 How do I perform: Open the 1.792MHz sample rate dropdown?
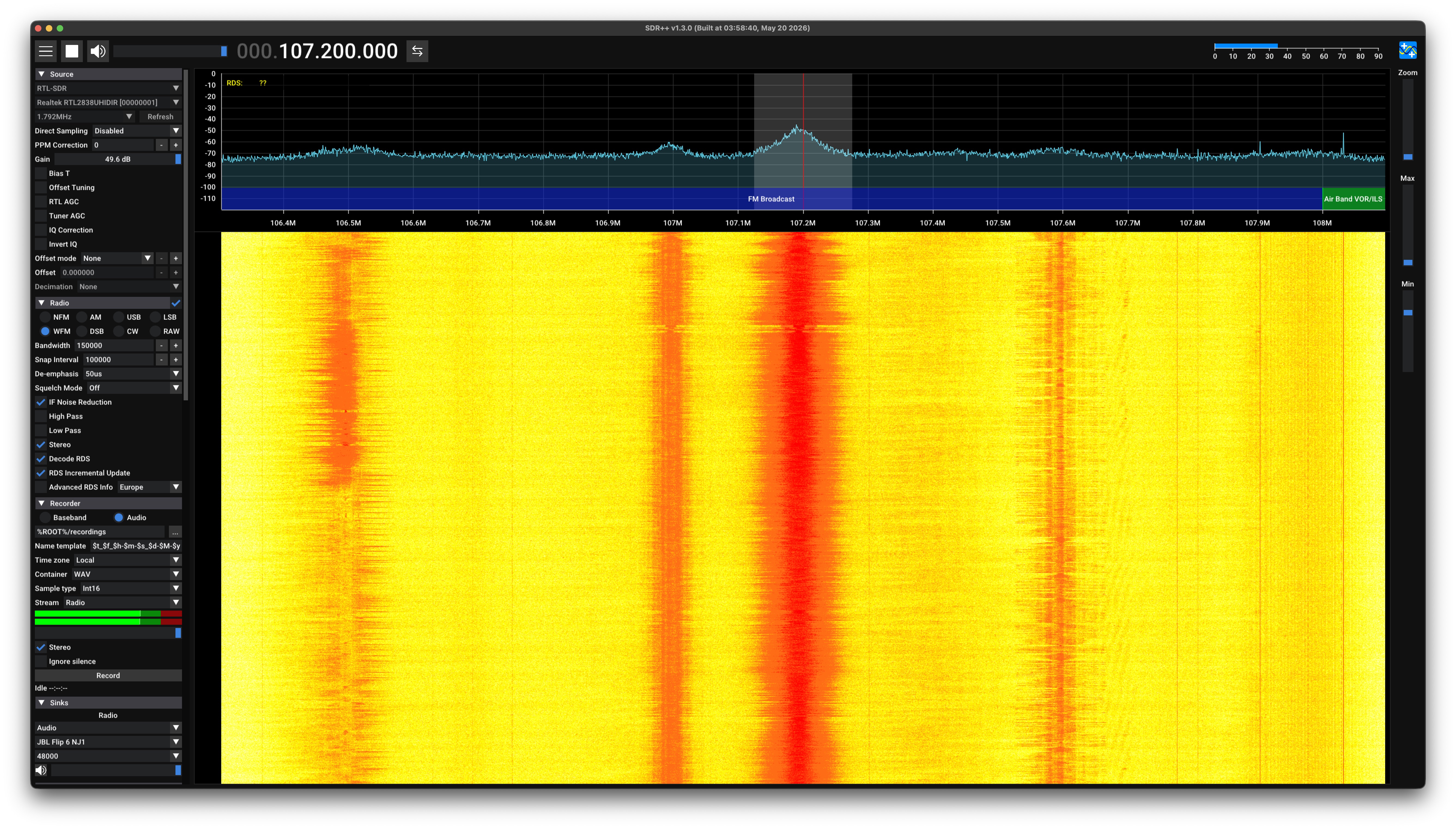coord(85,117)
